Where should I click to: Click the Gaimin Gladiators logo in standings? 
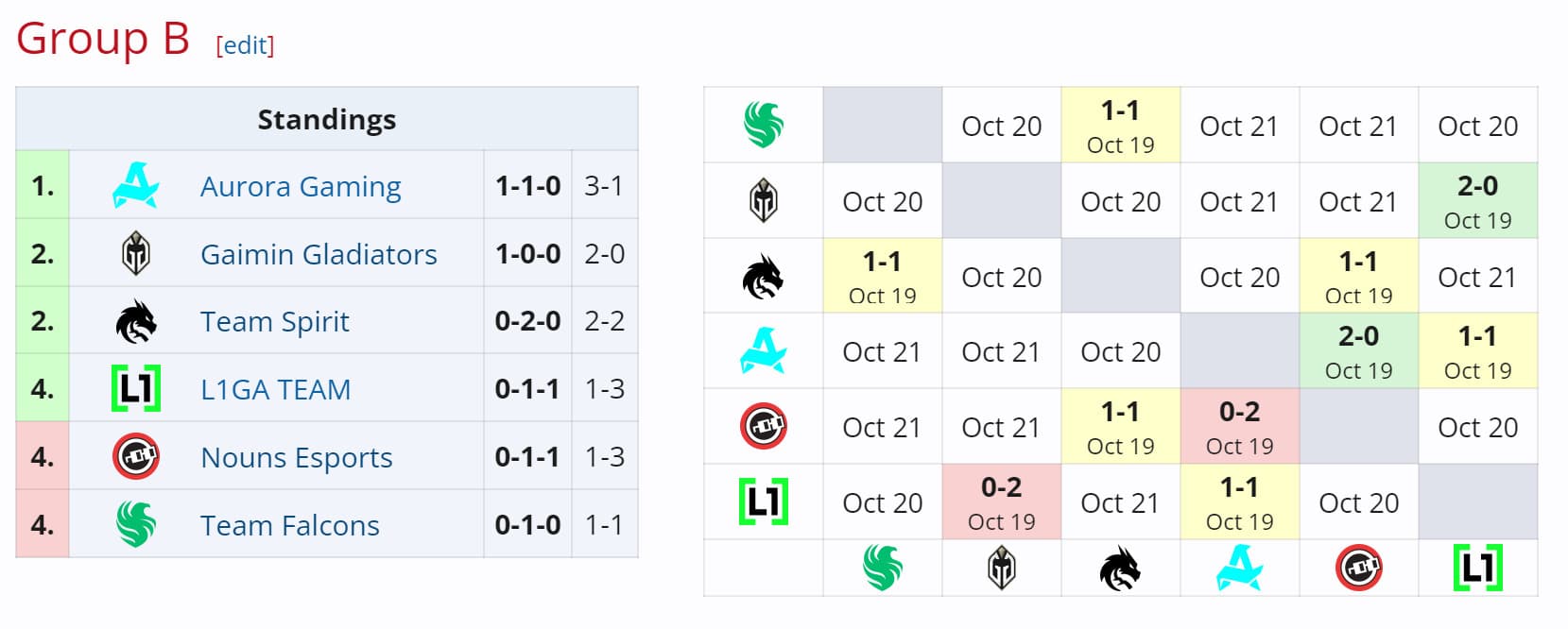(135, 253)
